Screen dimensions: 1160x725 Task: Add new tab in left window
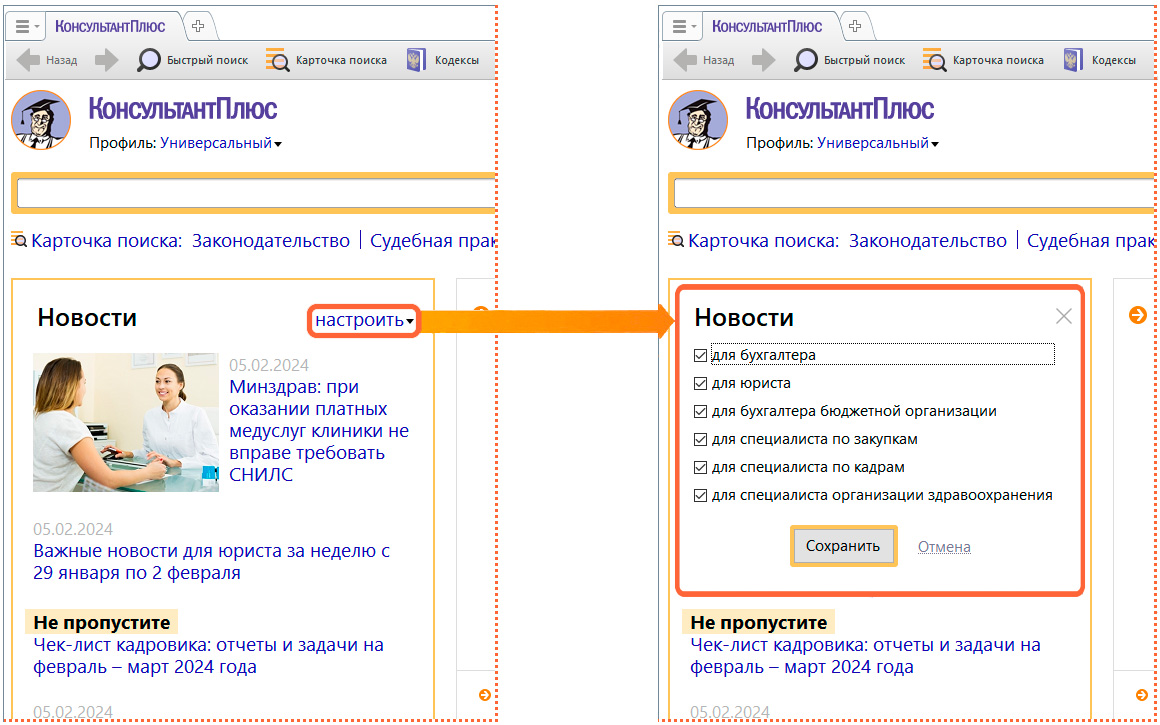point(198,27)
